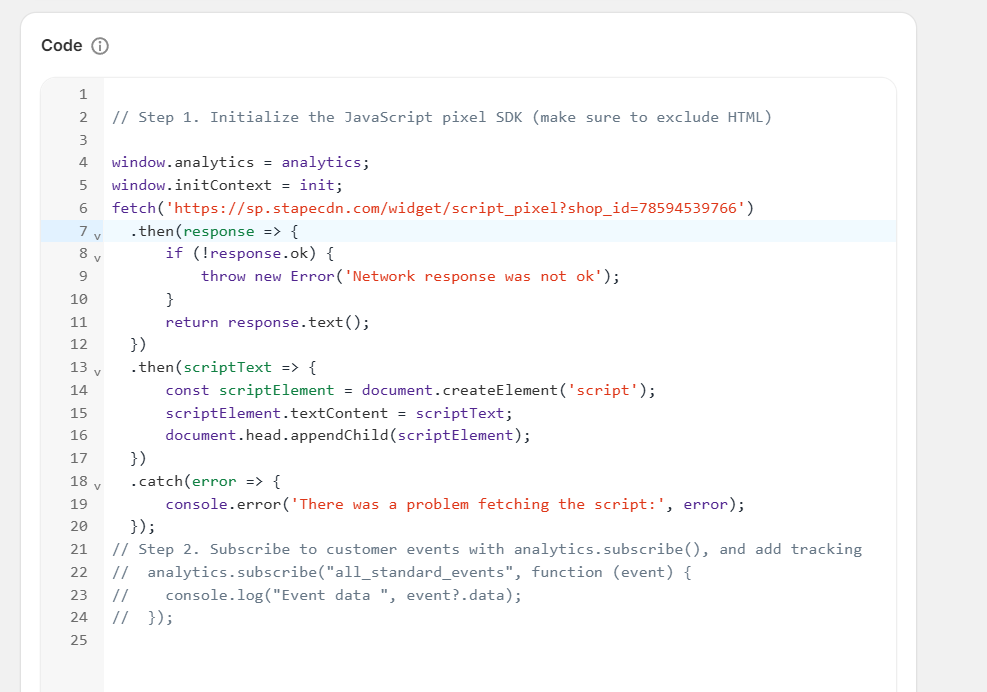Click line number 25 in the gutter

(x=79, y=640)
